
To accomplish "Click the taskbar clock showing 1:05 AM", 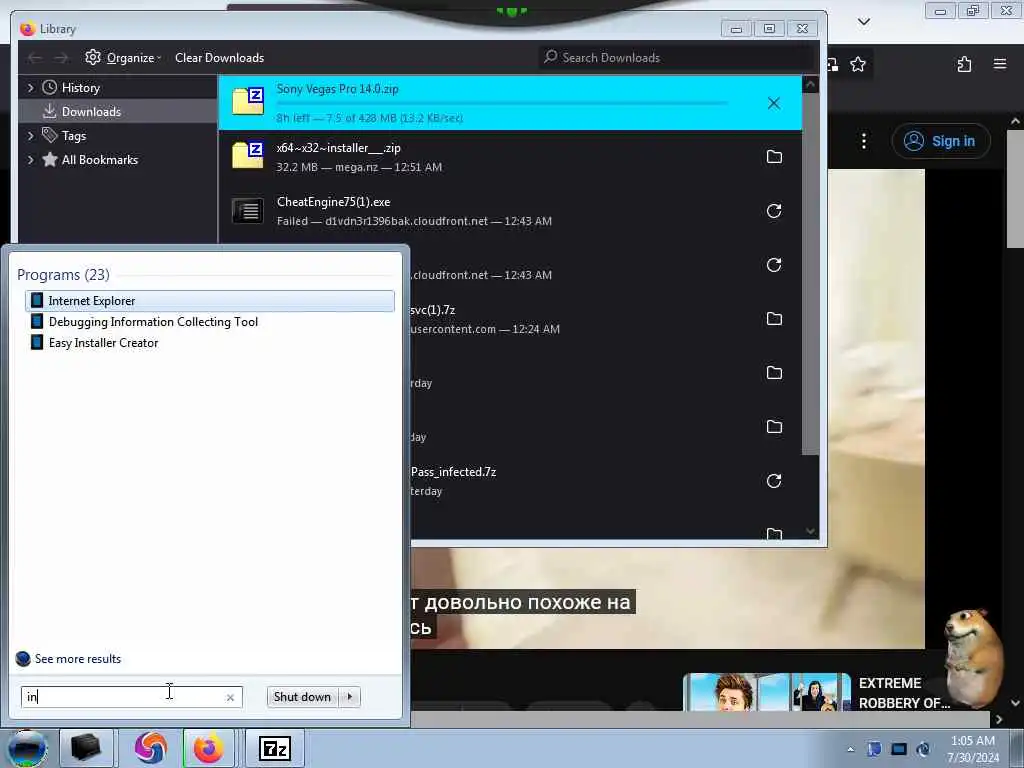I will tap(973, 748).
